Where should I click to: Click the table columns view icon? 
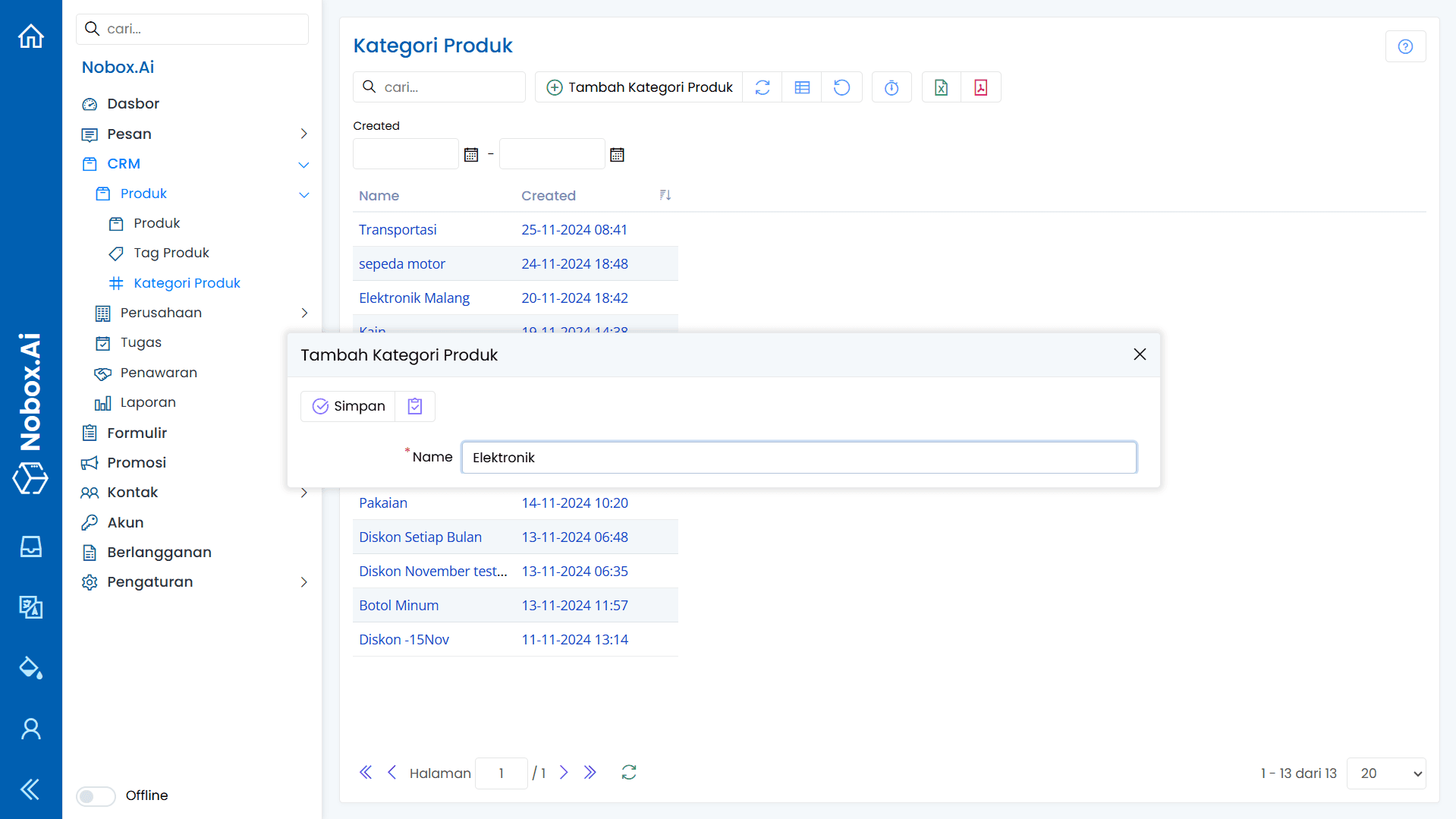[802, 87]
